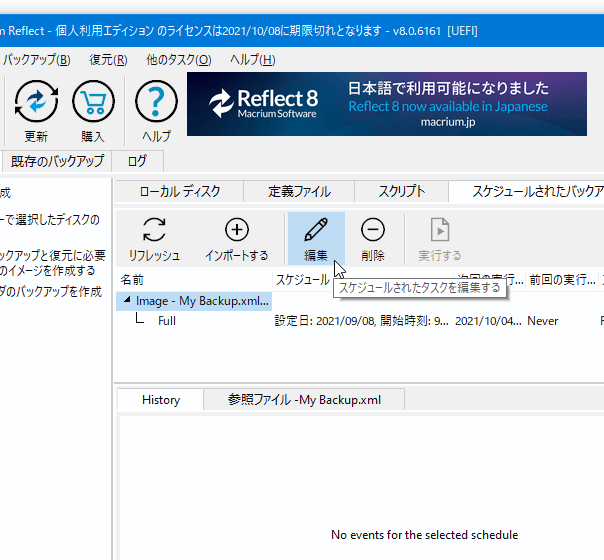Click the スケジュール column header
Viewport: 604px width, 560px height.
pos(303,280)
